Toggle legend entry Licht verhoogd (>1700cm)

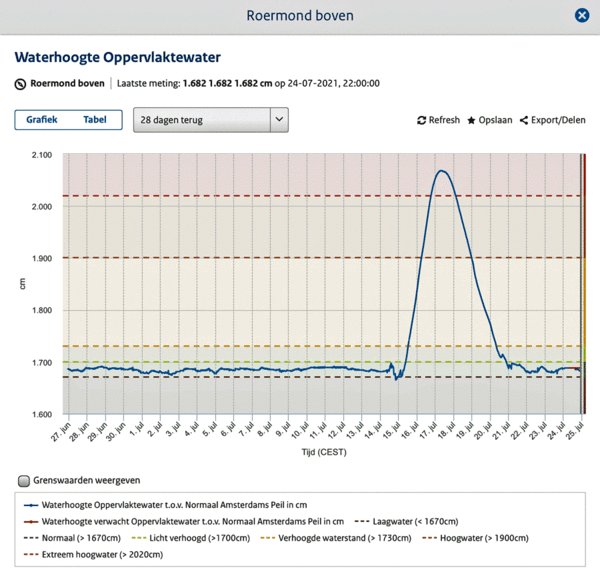[191, 538]
